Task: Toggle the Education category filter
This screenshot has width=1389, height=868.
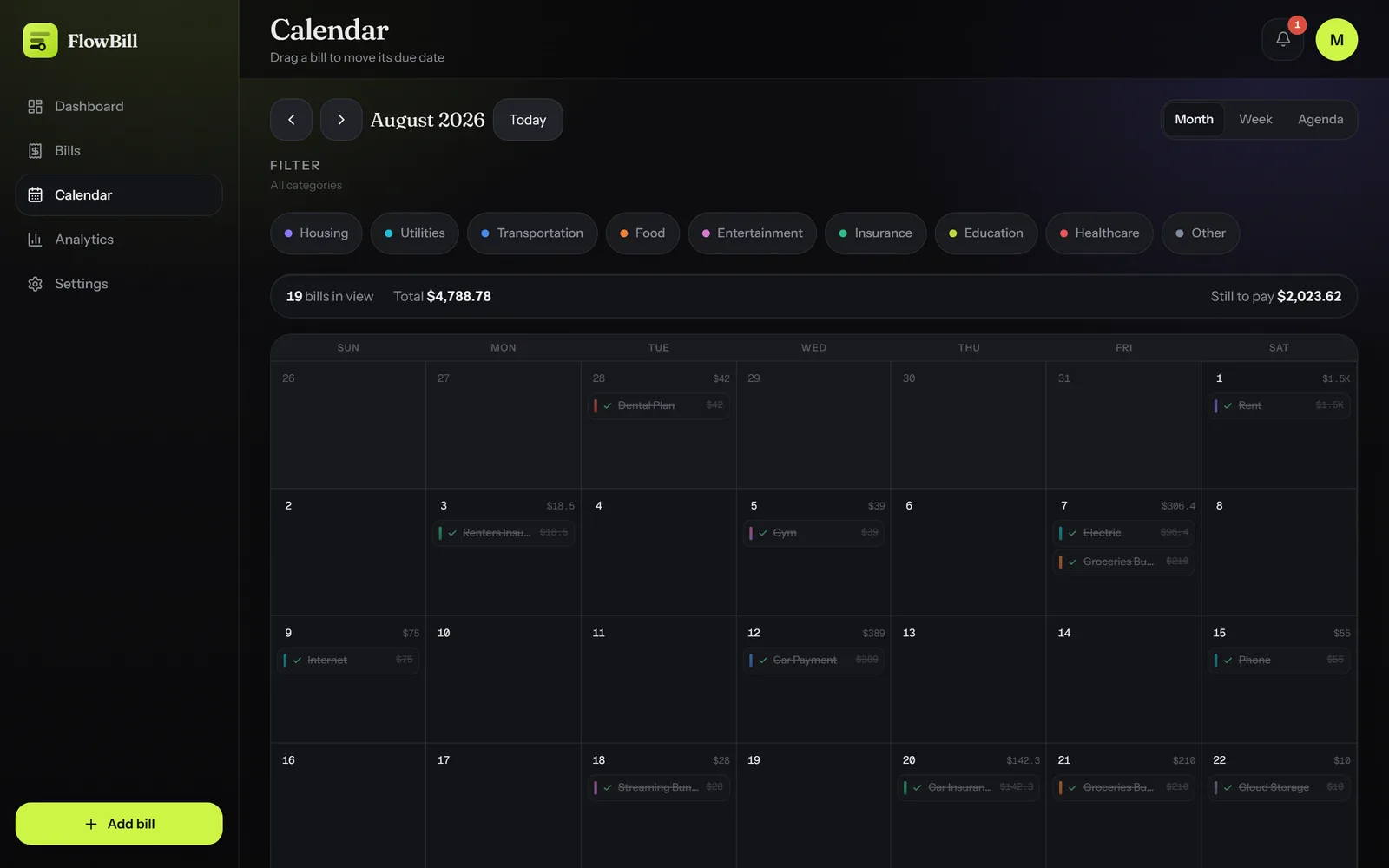Action: [986, 233]
